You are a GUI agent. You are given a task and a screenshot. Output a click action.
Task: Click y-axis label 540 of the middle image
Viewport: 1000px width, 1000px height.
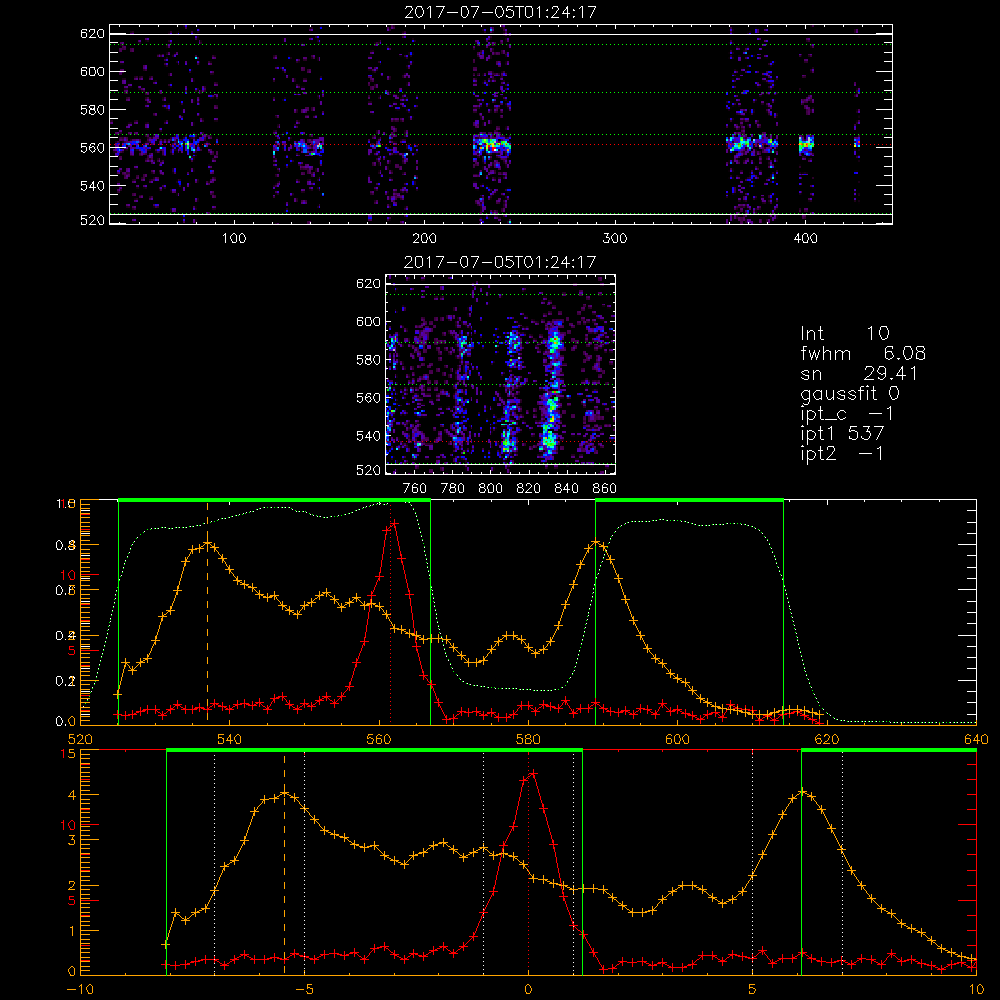coord(369,436)
